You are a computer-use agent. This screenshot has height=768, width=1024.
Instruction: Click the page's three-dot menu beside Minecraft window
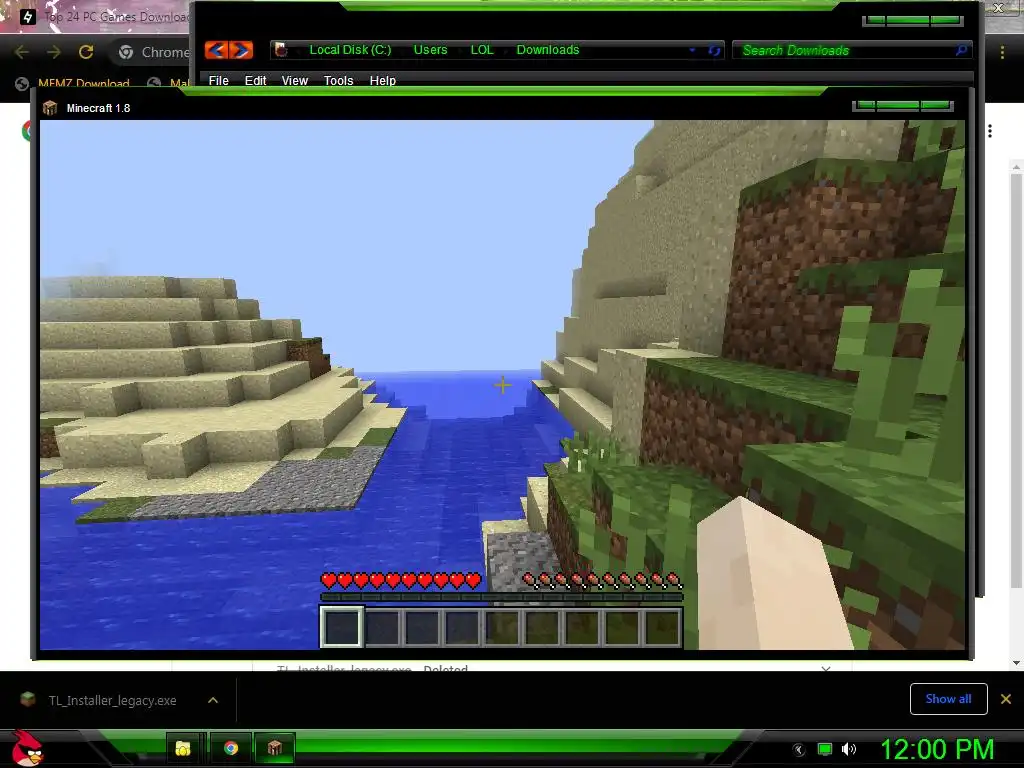point(990,131)
